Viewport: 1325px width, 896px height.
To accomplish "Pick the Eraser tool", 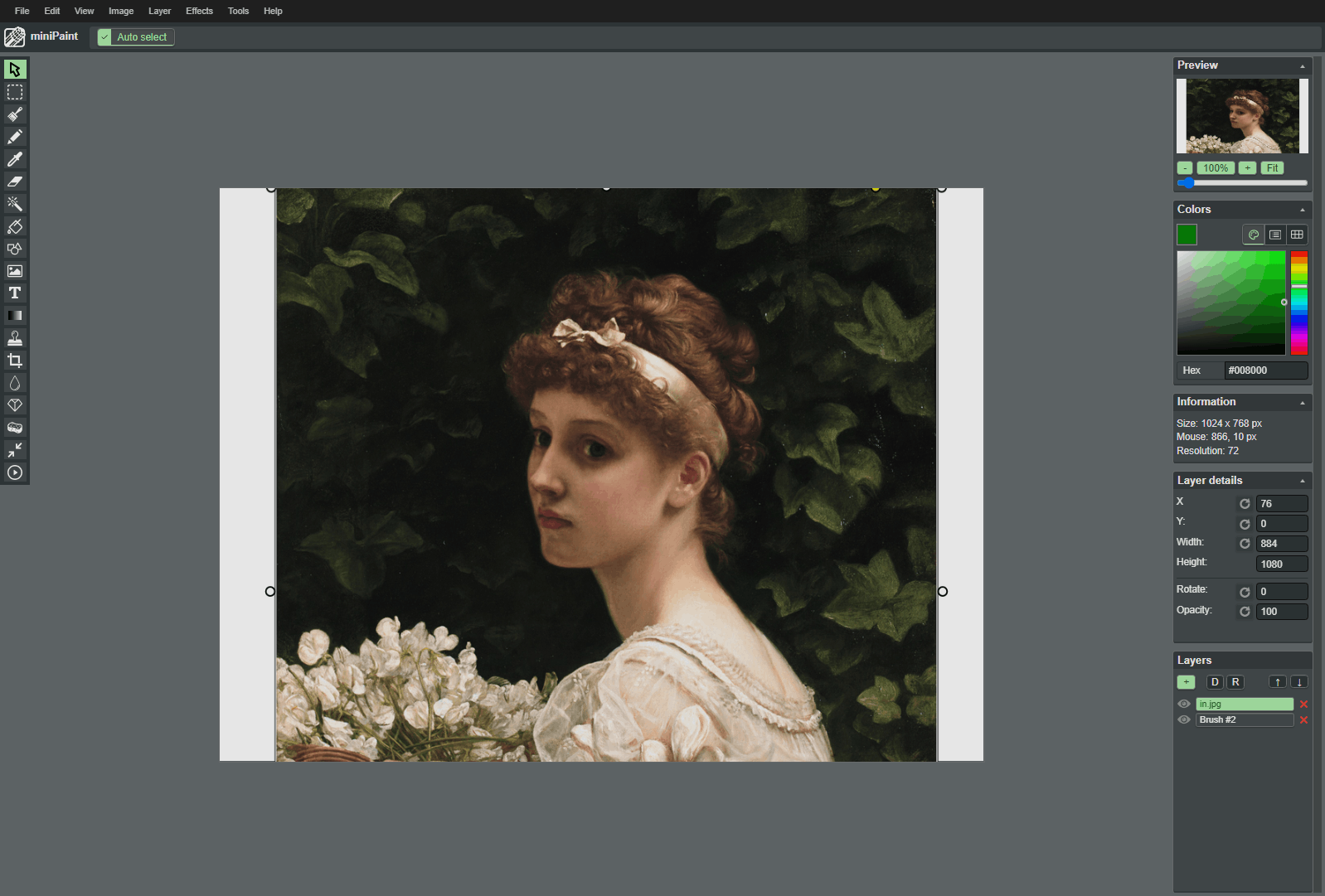I will pyautogui.click(x=15, y=182).
